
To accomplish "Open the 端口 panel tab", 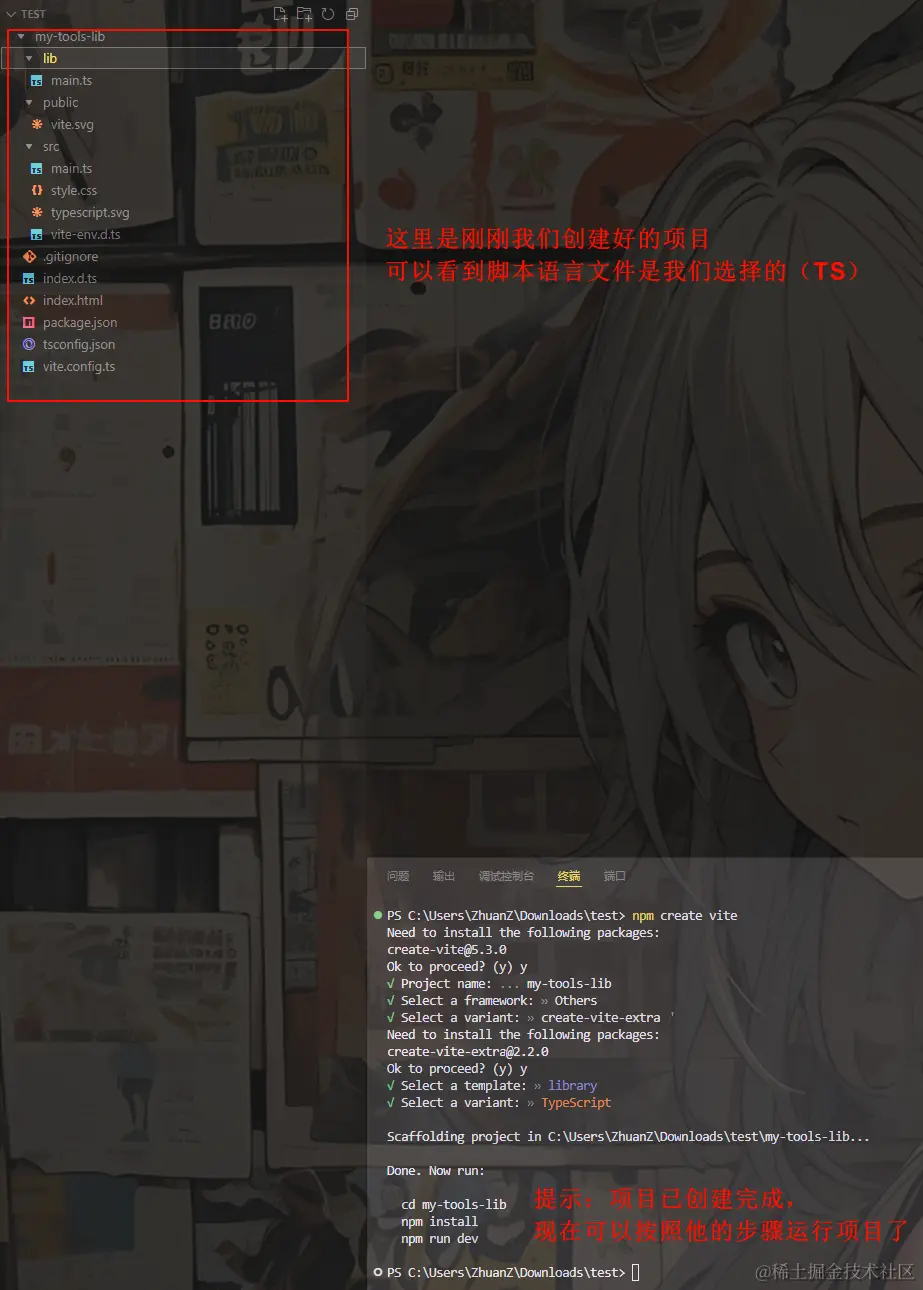I will tap(615, 876).
